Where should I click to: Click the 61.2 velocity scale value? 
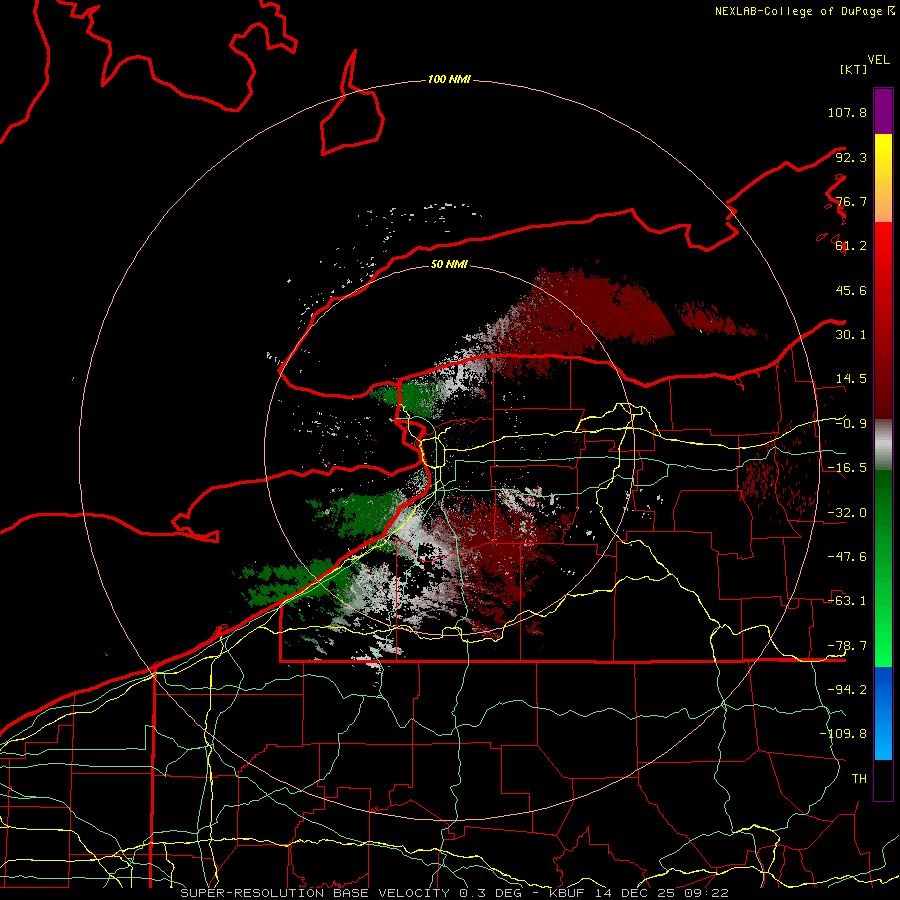(851, 246)
